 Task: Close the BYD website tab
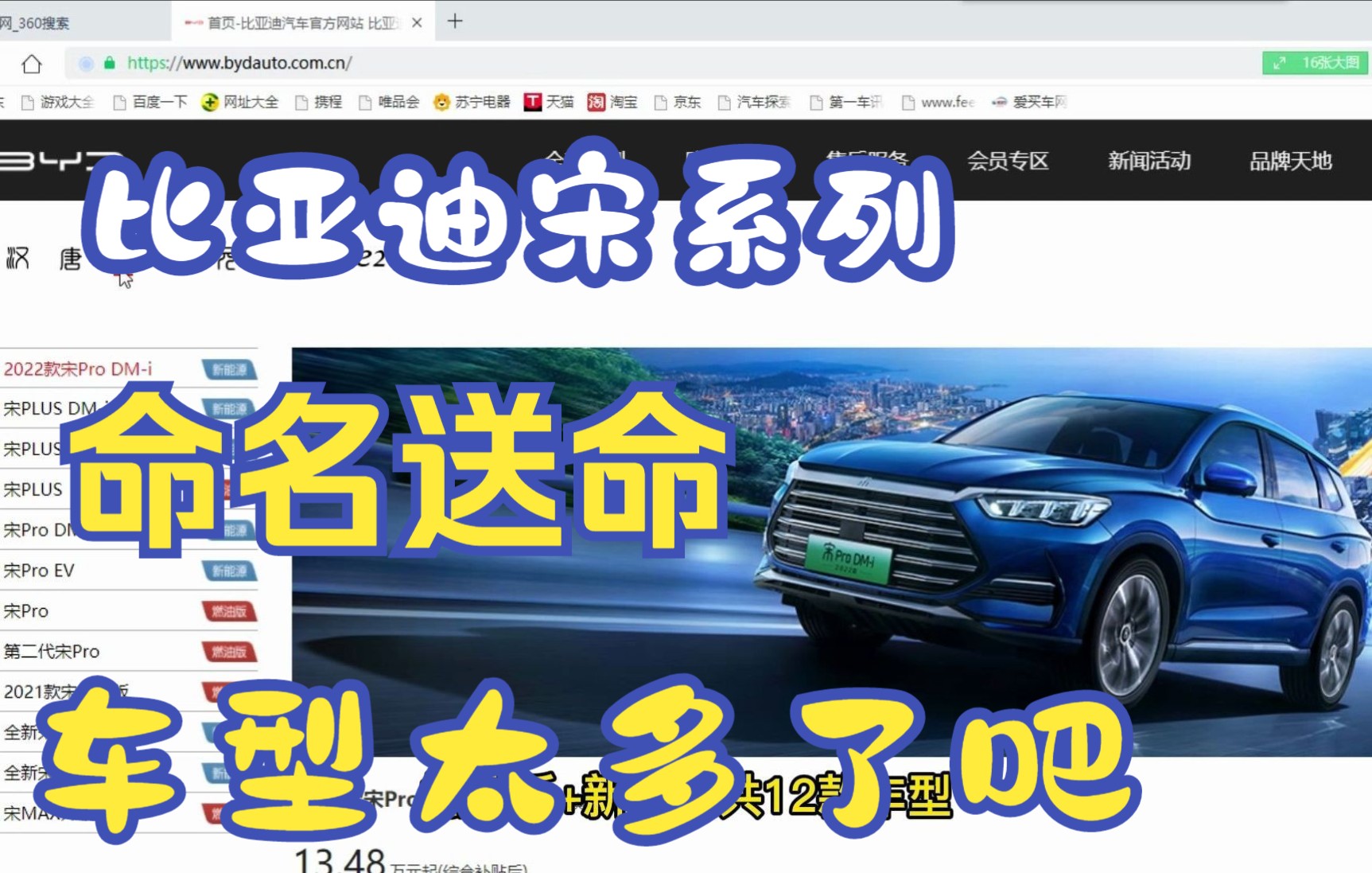click(417, 23)
